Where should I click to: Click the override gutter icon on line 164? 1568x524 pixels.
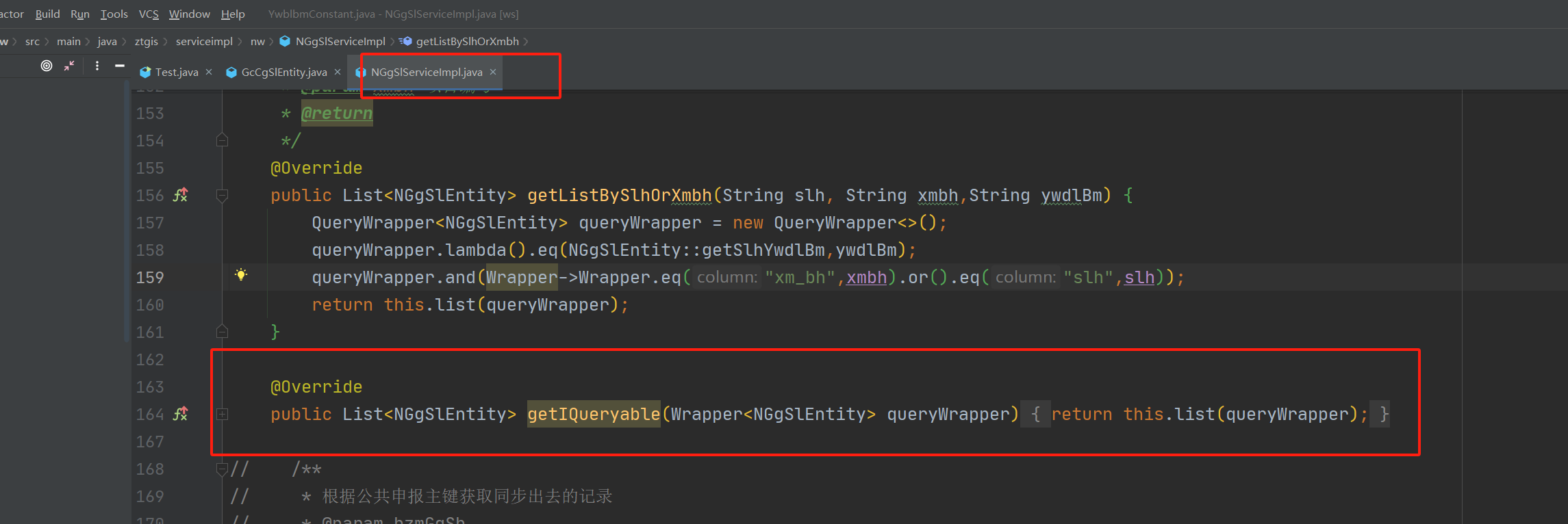(181, 415)
